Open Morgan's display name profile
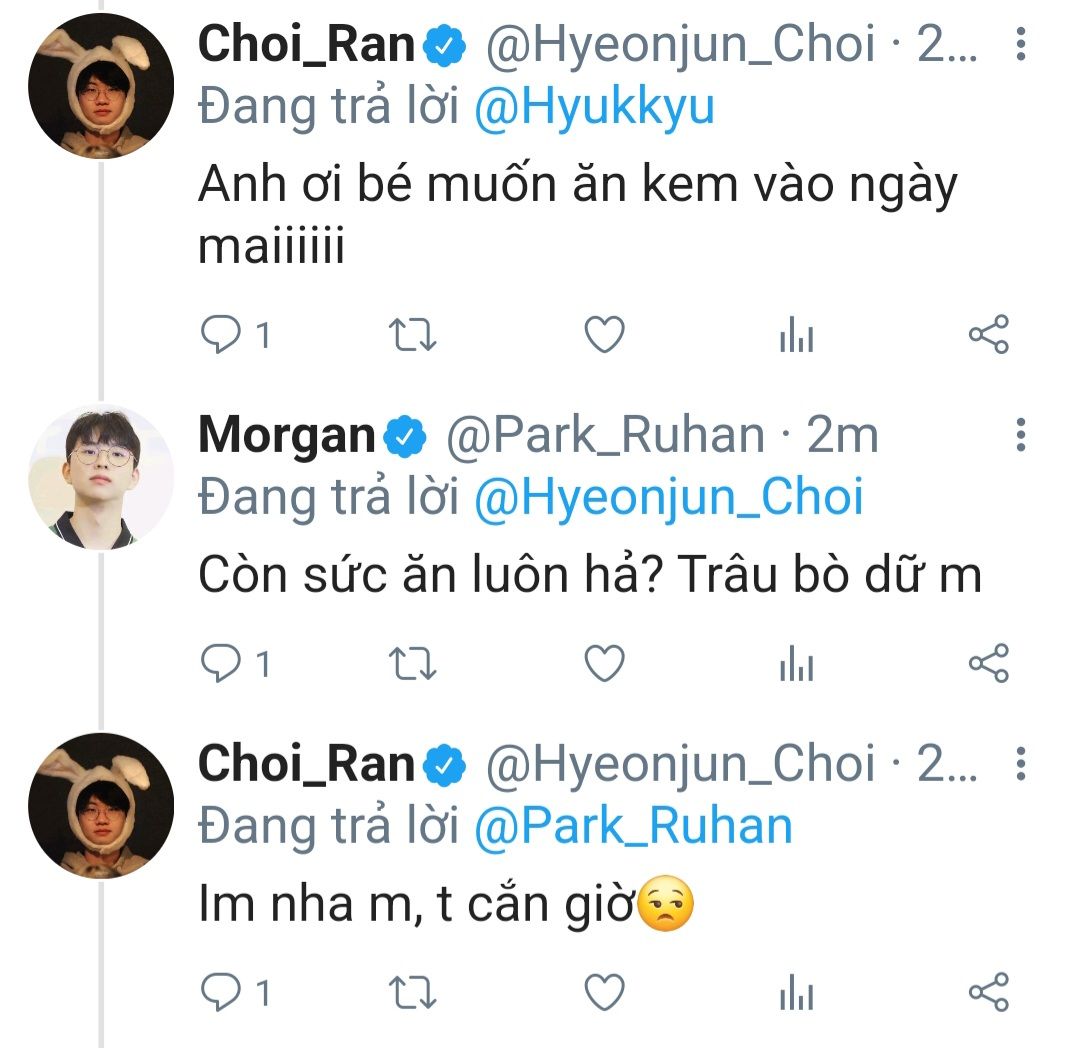 point(285,435)
